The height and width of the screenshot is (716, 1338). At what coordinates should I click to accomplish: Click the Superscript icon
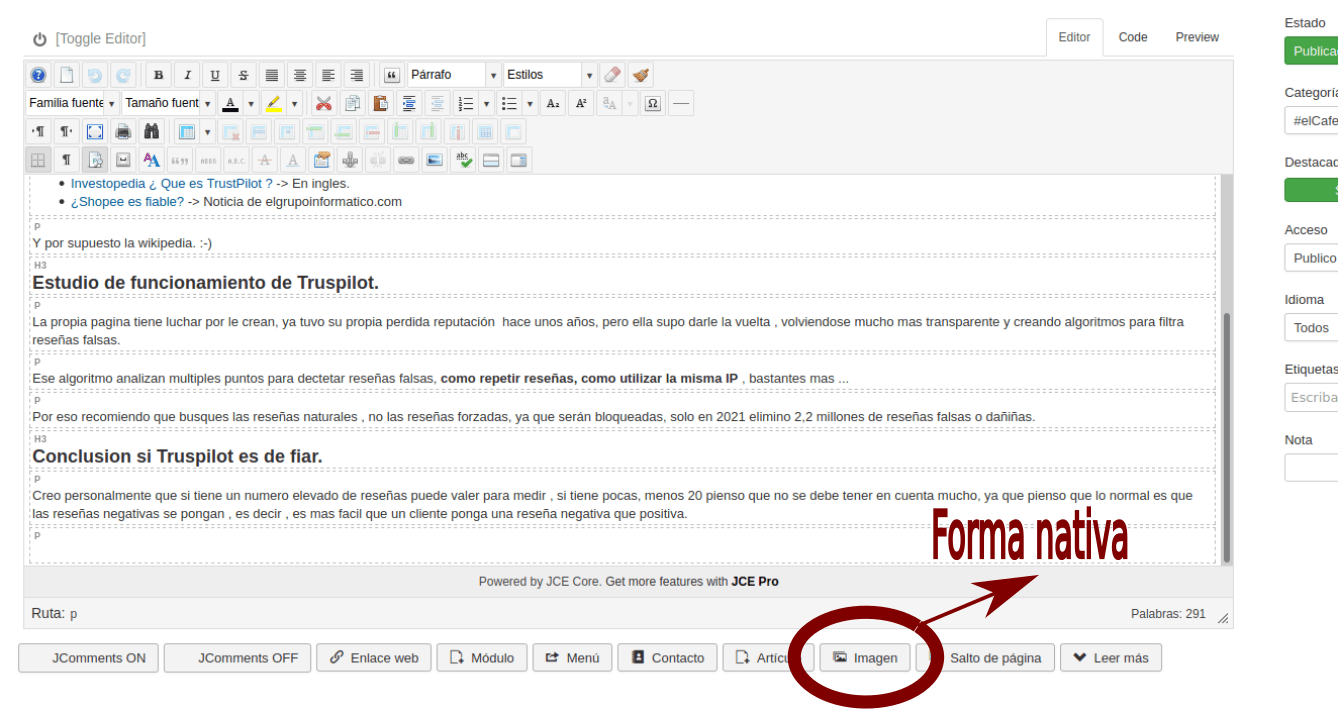coord(581,103)
